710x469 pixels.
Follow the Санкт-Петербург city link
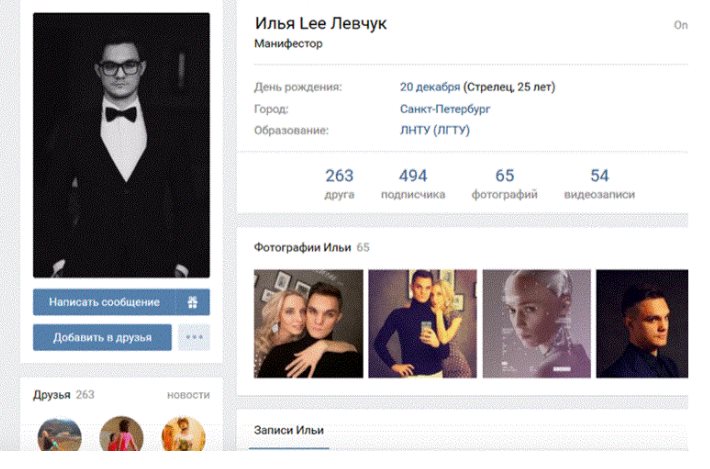click(x=445, y=109)
